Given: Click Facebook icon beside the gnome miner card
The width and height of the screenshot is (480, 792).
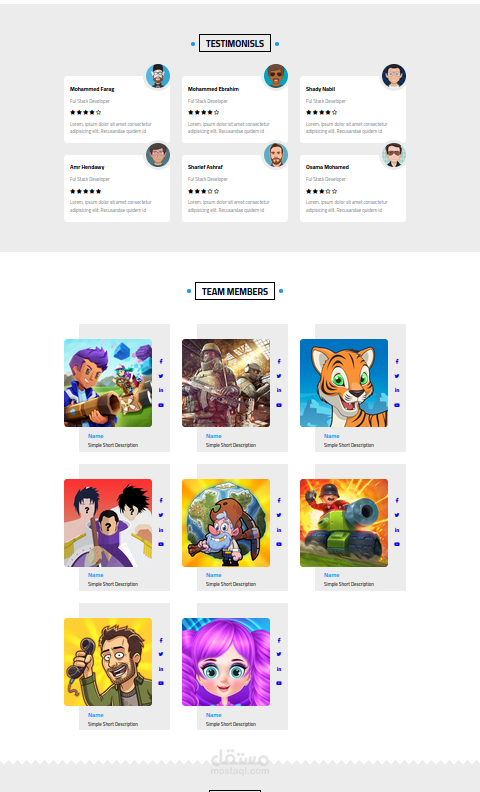Looking at the screenshot, I should pyautogui.click(x=279, y=500).
